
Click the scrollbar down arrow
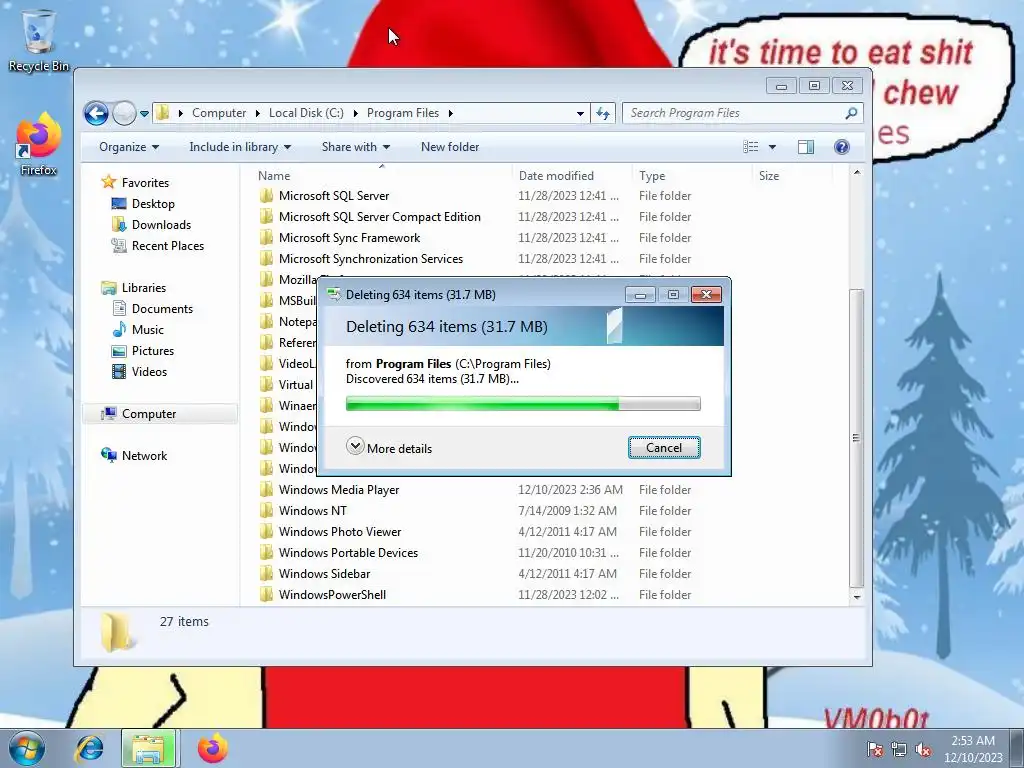(x=857, y=597)
